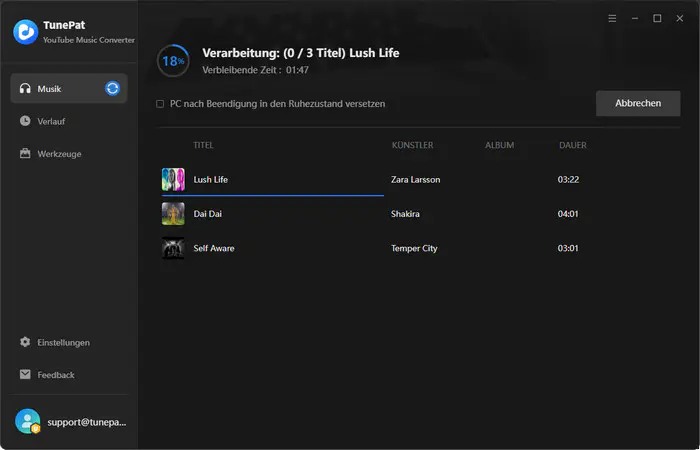The width and height of the screenshot is (700, 450).
Task: Enable PC nach Beendigung in den Ruhezustand checkbox
Action: click(160, 104)
